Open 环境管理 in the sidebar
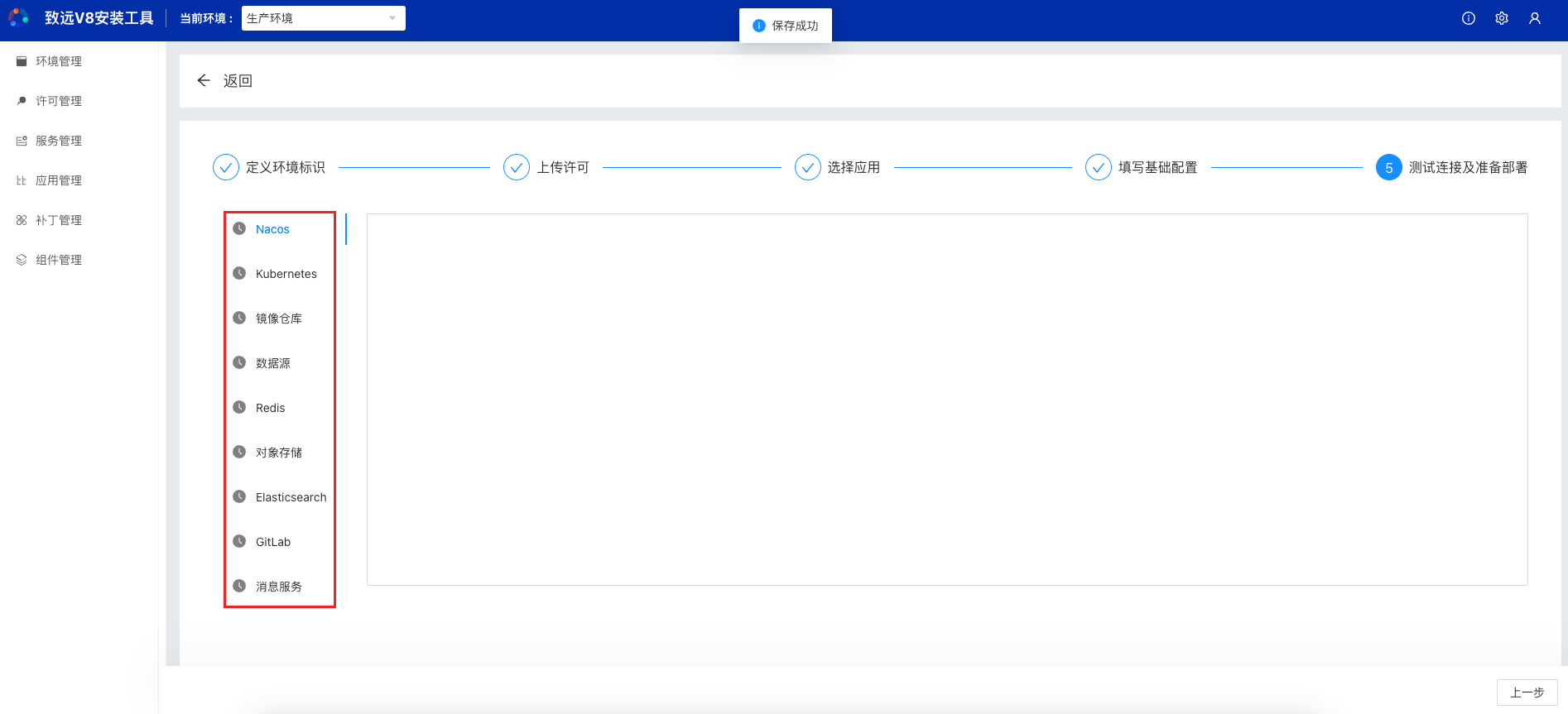The height and width of the screenshot is (714, 1568). [58, 61]
